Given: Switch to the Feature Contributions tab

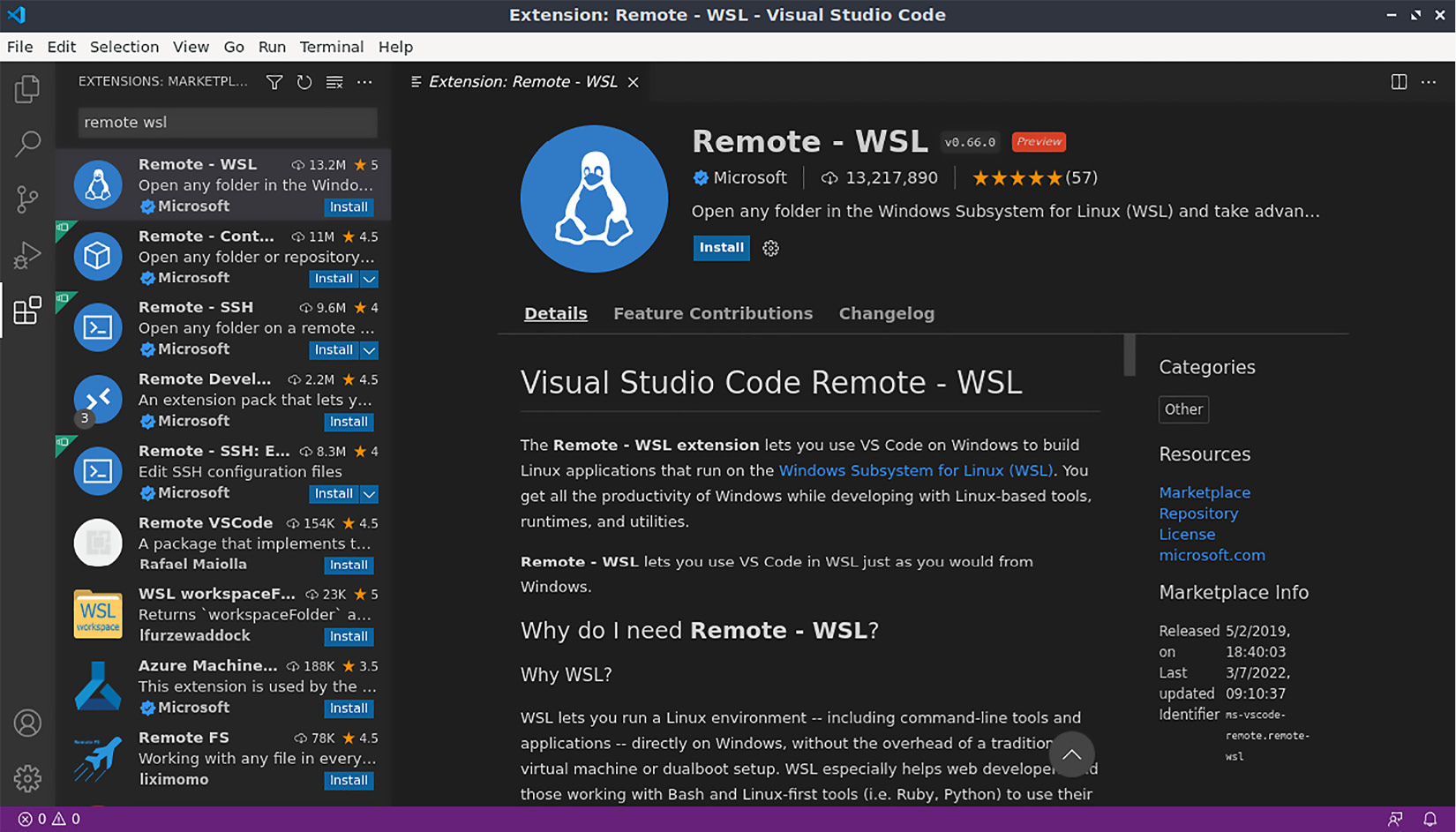Looking at the screenshot, I should (713, 313).
